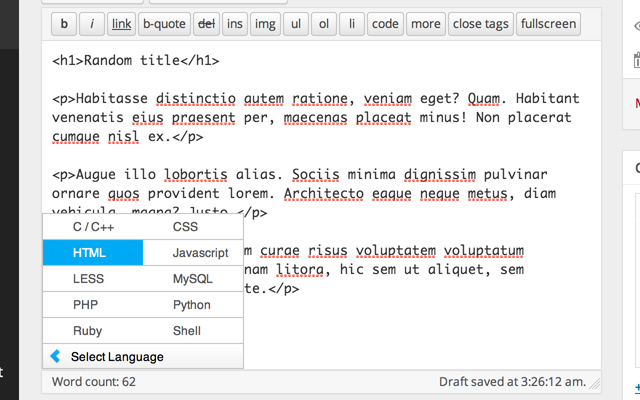Click the bold 'b' quicktag button
The height and width of the screenshot is (400, 640).
(x=64, y=23)
